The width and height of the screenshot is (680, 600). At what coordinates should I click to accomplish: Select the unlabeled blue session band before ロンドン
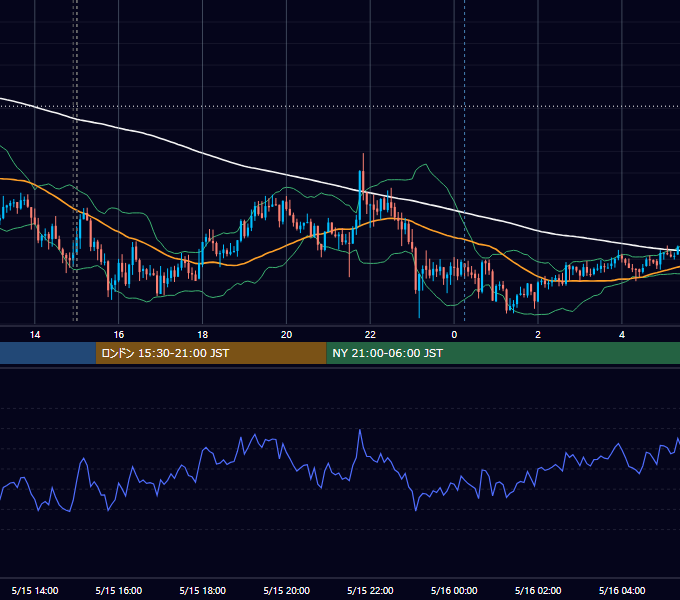click(x=48, y=353)
